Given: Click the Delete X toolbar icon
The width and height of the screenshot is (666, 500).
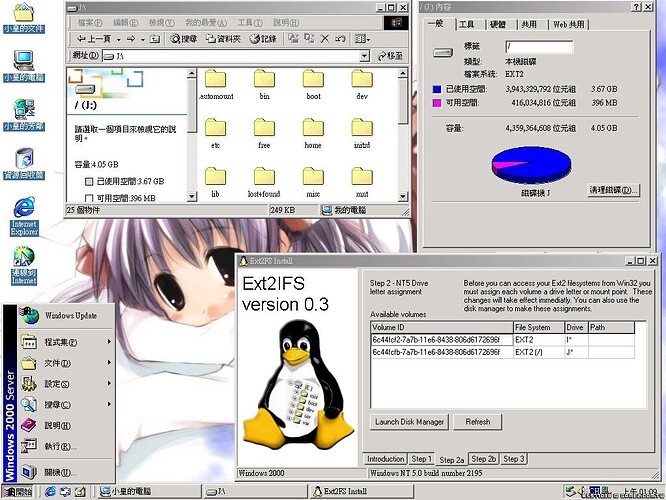Looking at the screenshot, I should point(325,39).
